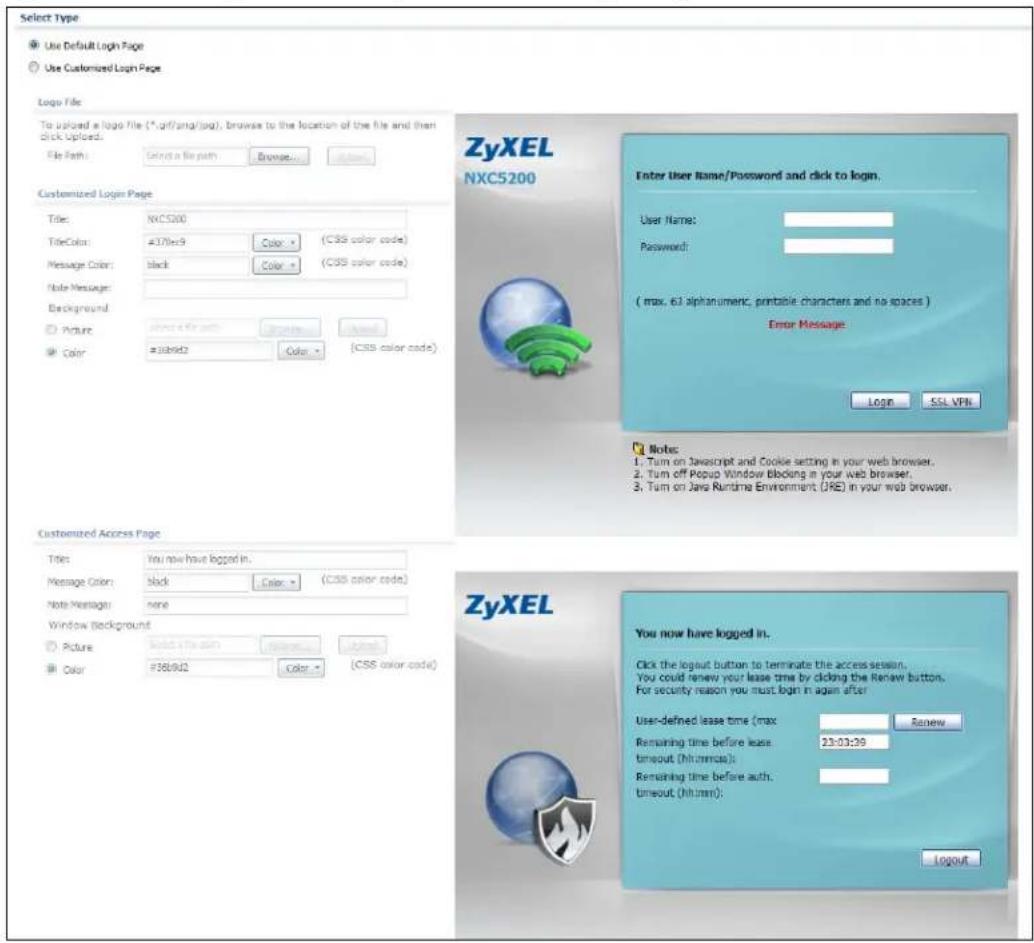Open login page Message Color dropdown
This screenshot has width=1034, height=943.
click(x=276, y=265)
